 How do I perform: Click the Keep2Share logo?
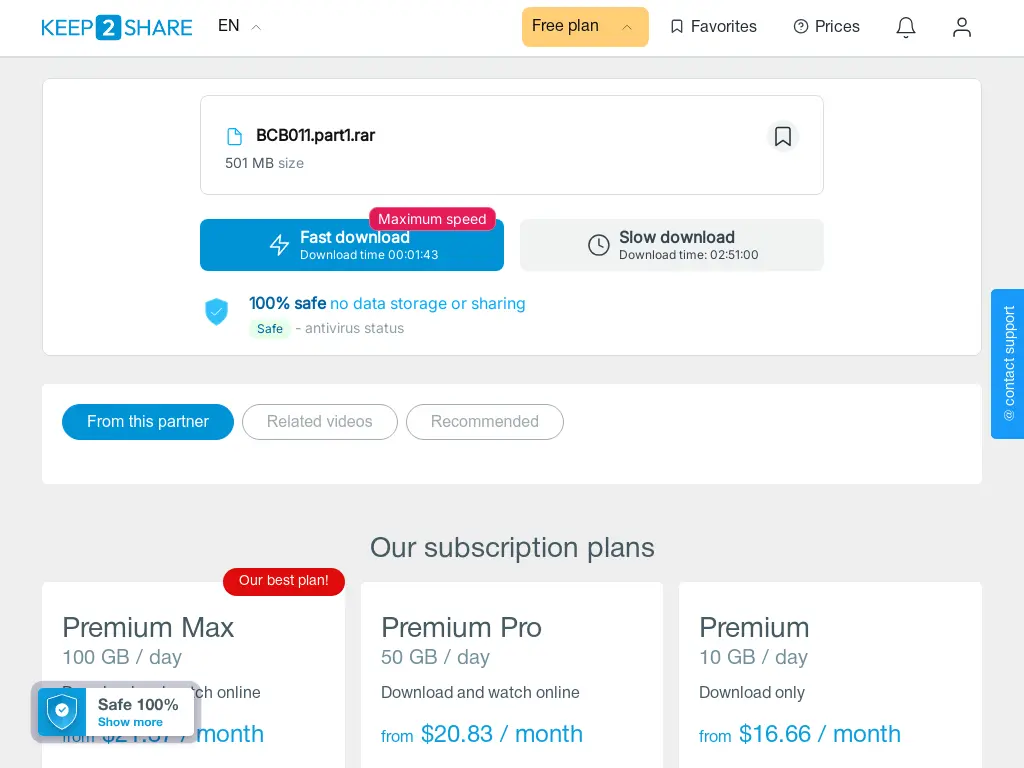116,27
